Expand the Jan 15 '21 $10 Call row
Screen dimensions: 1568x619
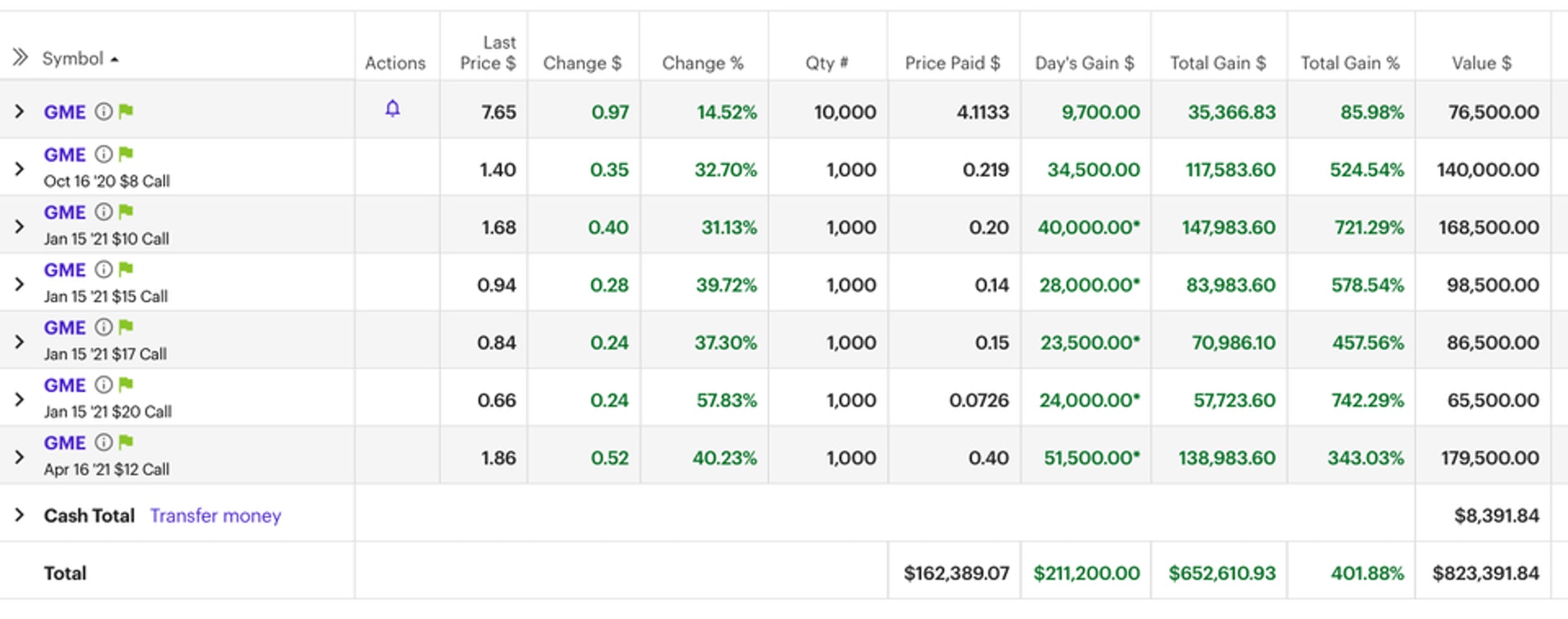[x=20, y=226]
